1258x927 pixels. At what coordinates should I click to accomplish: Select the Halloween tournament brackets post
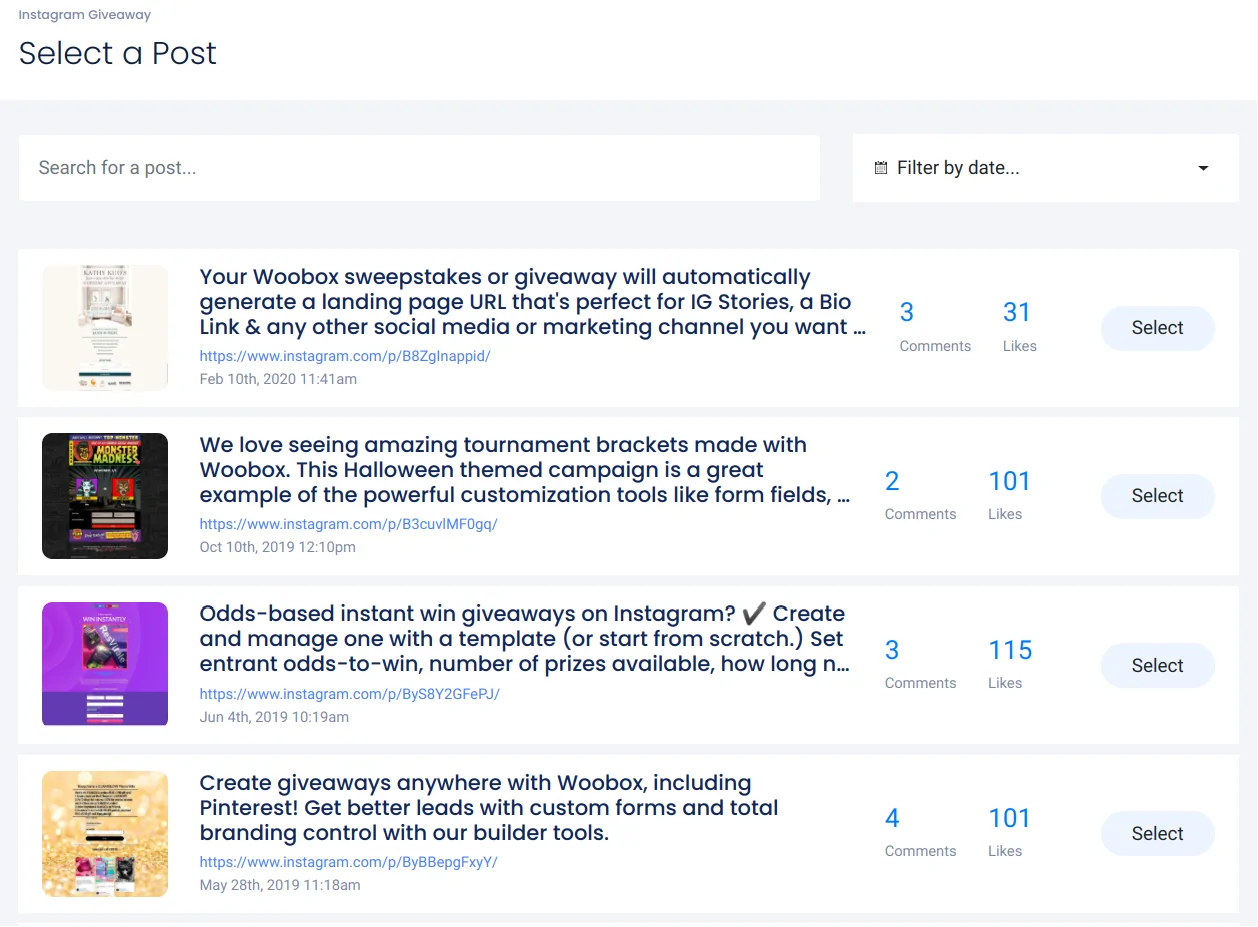tap(1157, 496)
